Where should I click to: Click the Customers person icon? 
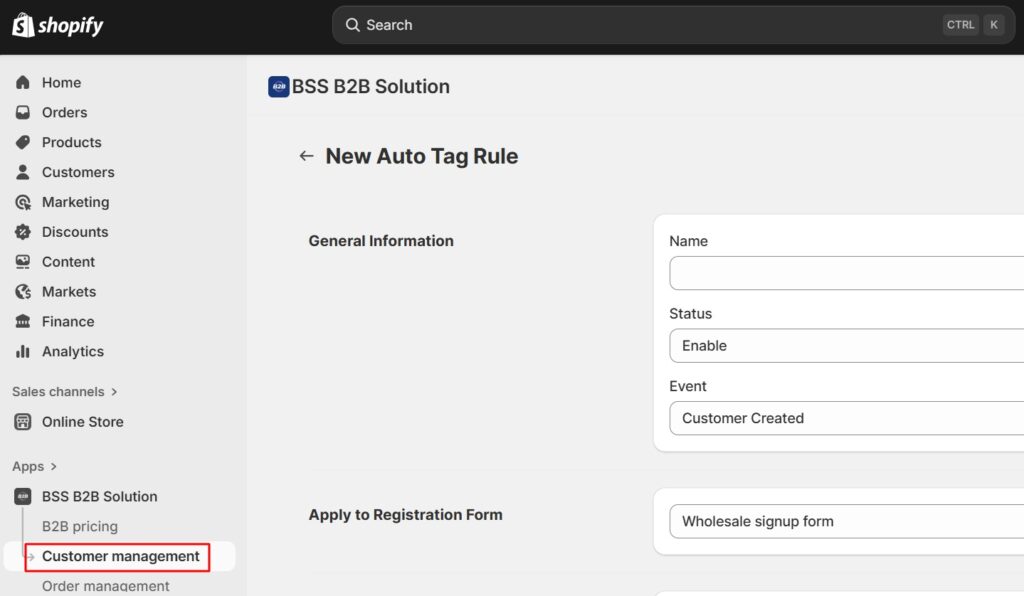pos(23,172)
